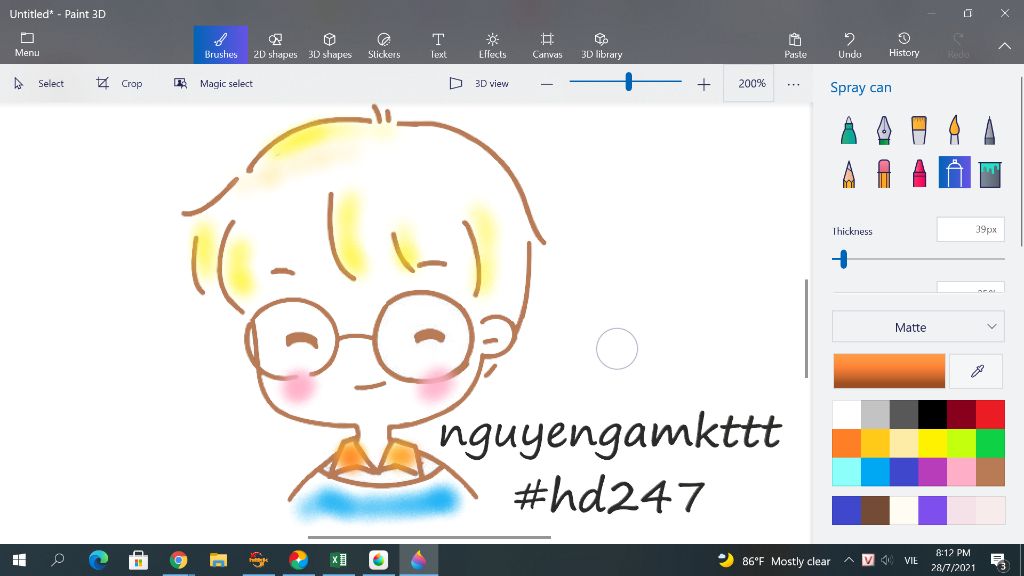Click the zoom in plus button
Image resolution: width=1024 pixels, height=576 pixels.
coord(703,84)
